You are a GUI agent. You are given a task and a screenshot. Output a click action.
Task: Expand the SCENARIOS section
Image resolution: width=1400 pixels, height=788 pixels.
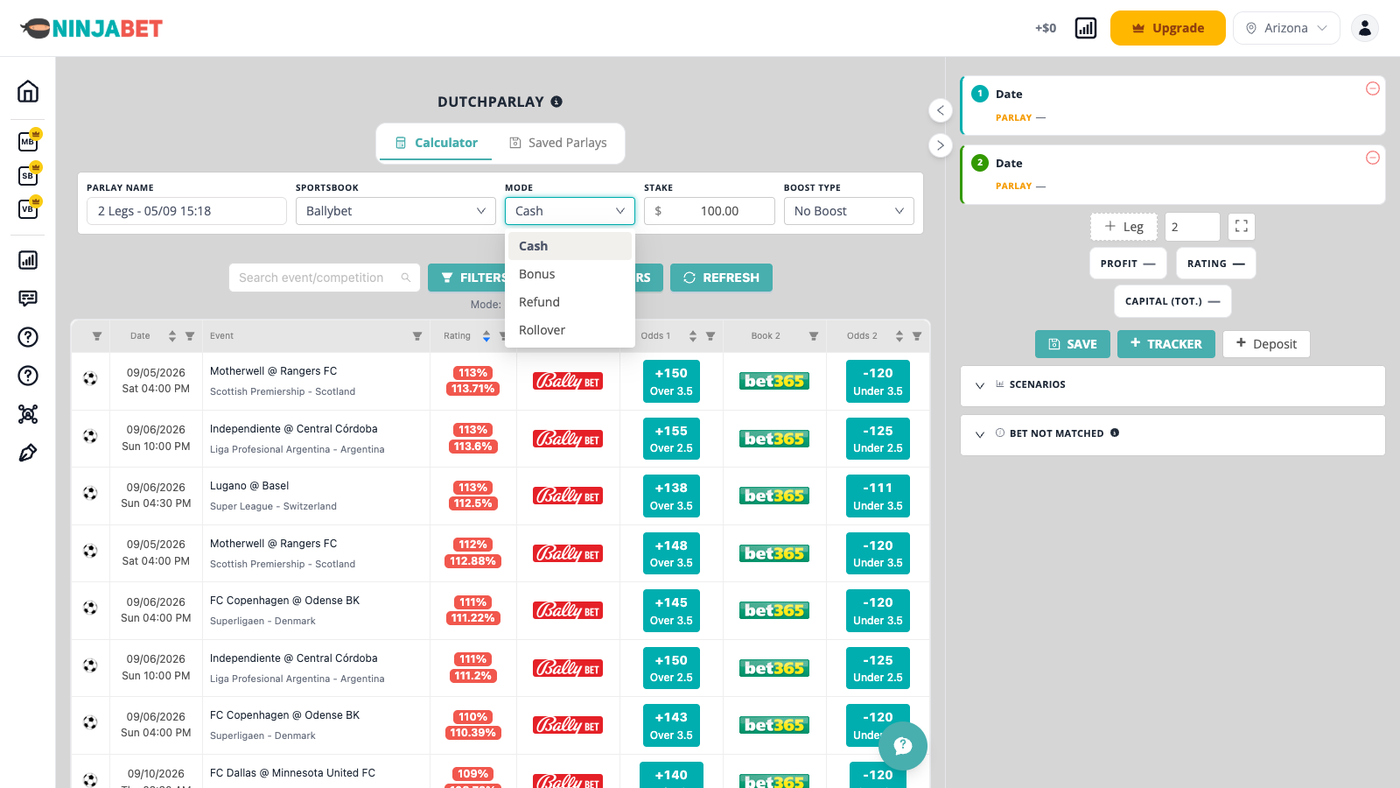(x=1172, y=384)
